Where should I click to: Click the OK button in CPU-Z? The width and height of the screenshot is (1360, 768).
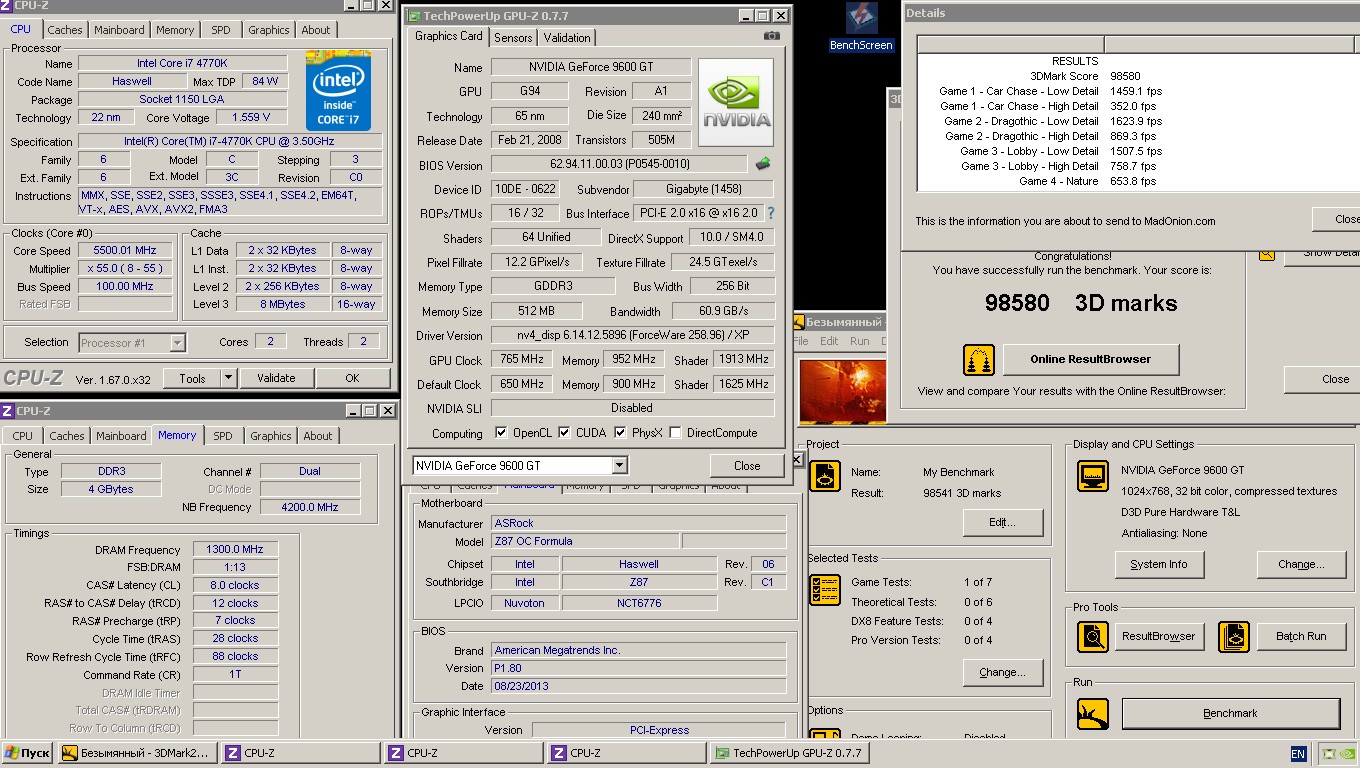[x=352, y=378]
